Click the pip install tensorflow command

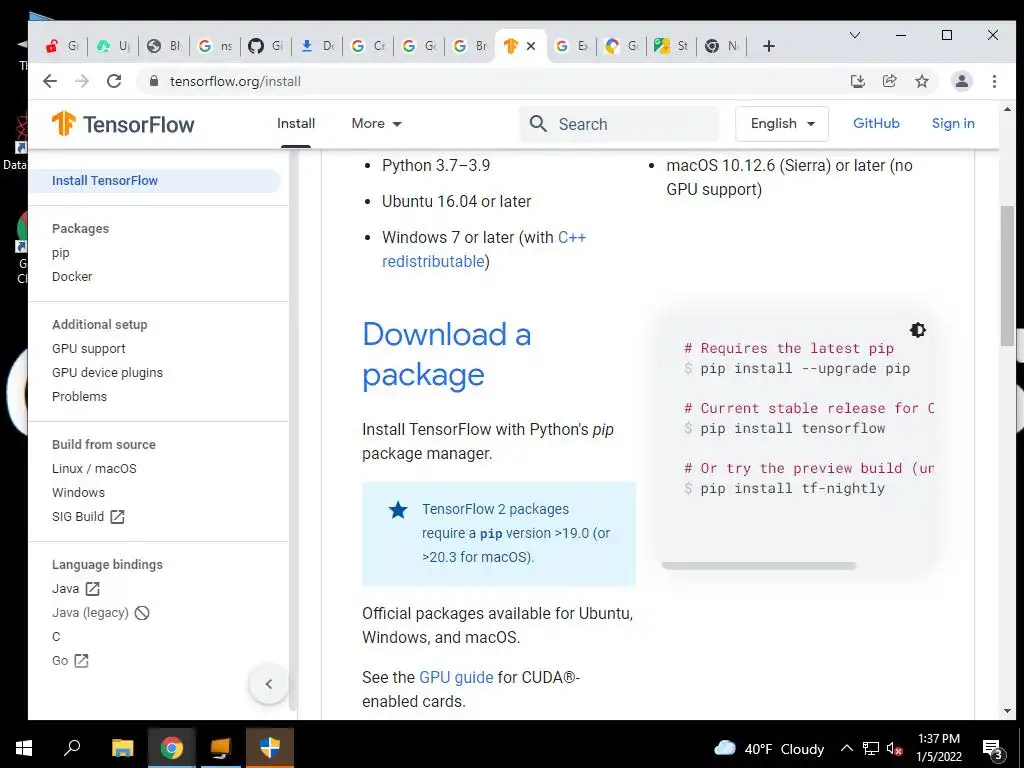pyautogui.click(x=792, y=428)
